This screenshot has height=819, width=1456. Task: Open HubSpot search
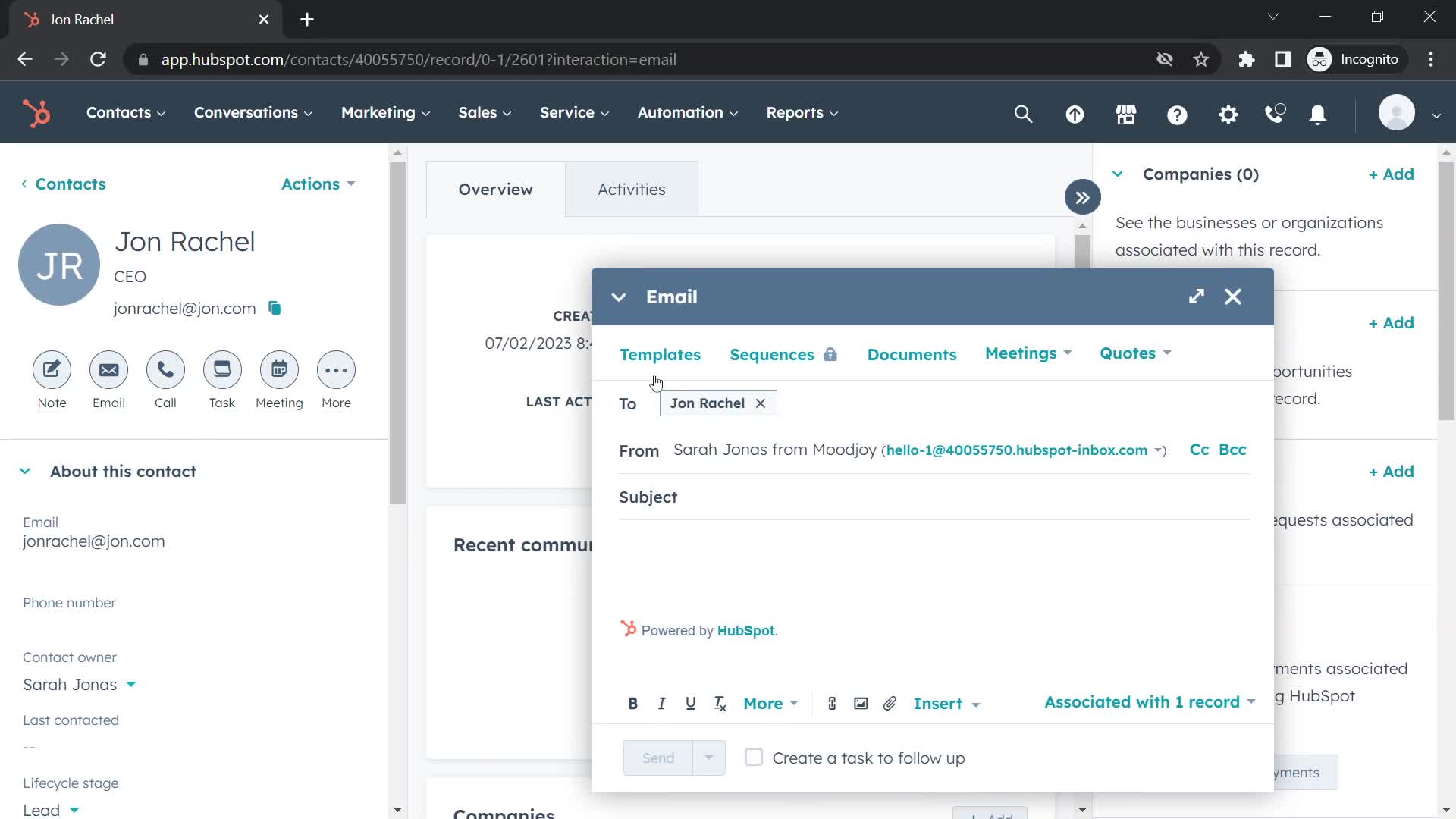click(1023, 114)
